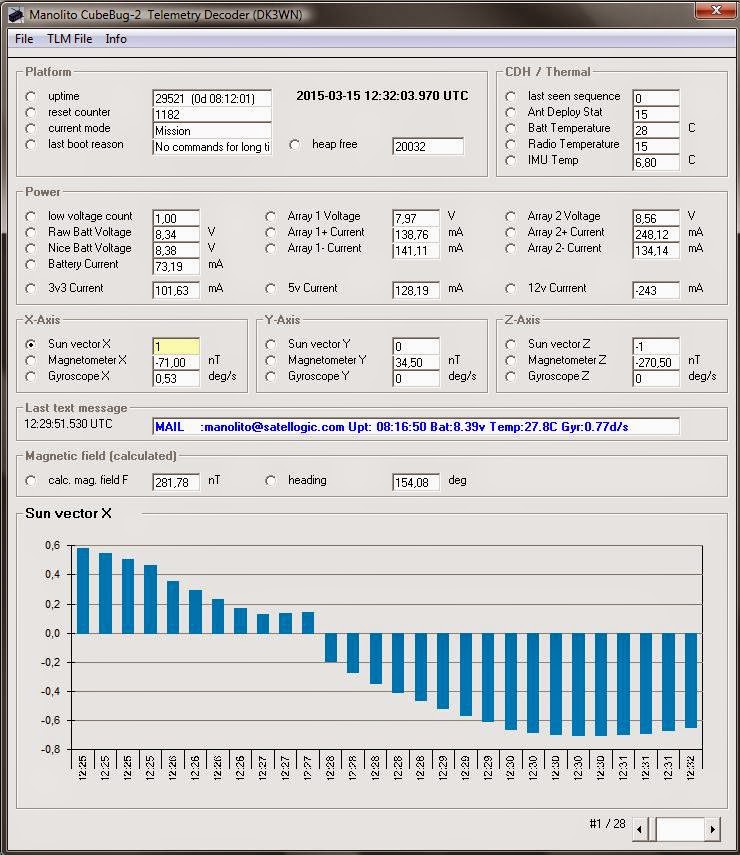Select the reset counter radio button
This screenshot has height=855, width=740.
click(31, 112)
